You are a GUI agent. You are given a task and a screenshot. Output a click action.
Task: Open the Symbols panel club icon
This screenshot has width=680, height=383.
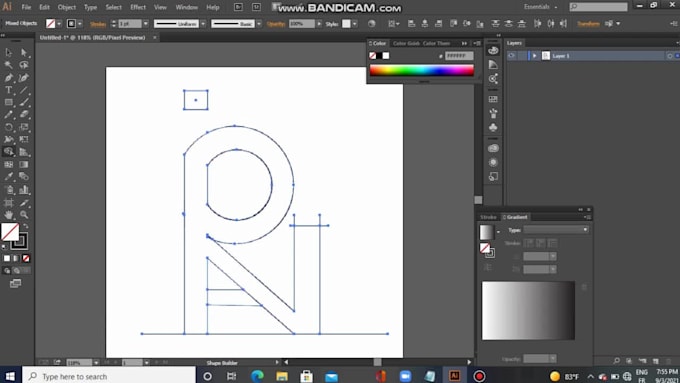[x=493, y=128]
